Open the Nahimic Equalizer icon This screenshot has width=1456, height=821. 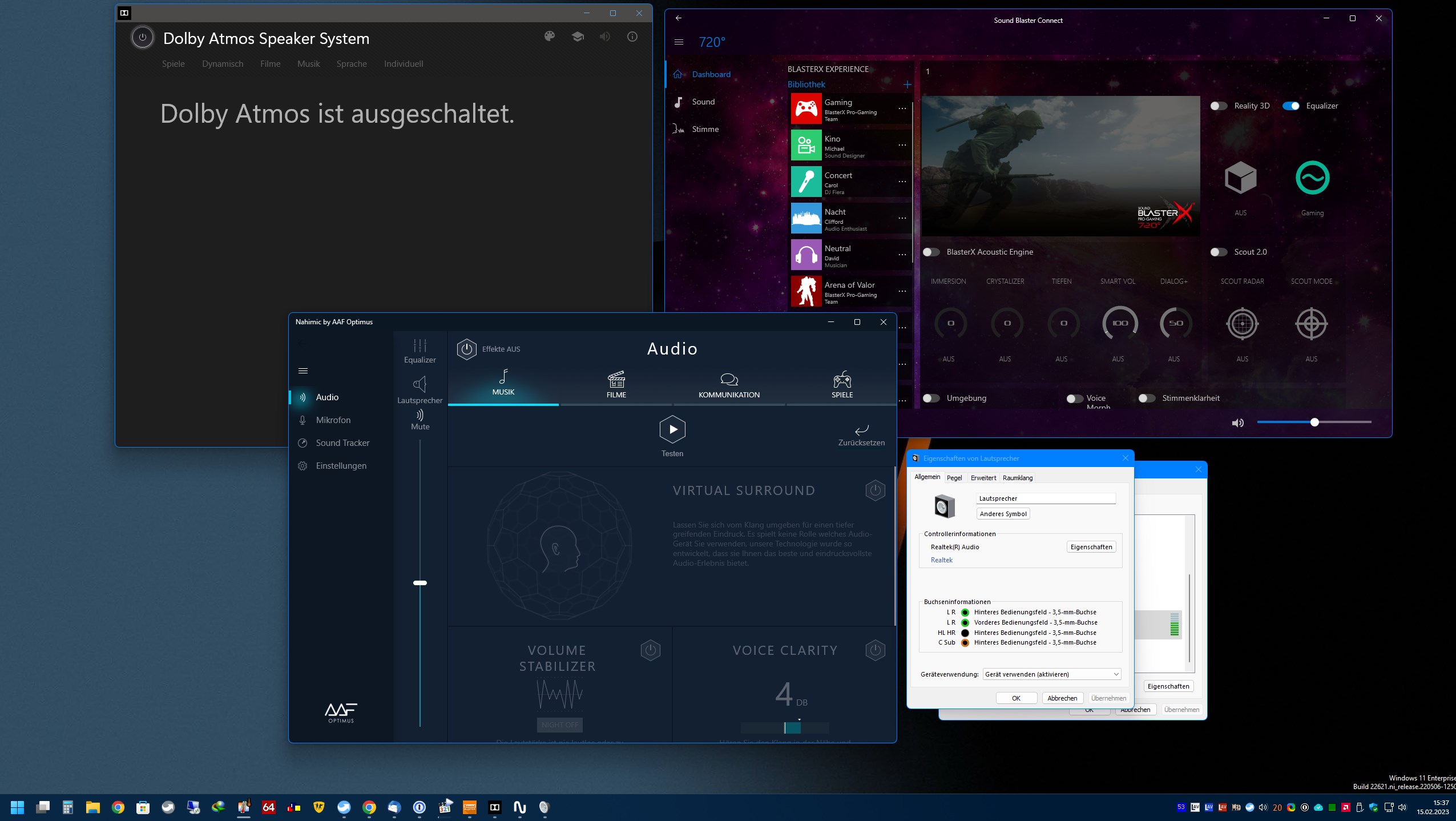(420, 346)
